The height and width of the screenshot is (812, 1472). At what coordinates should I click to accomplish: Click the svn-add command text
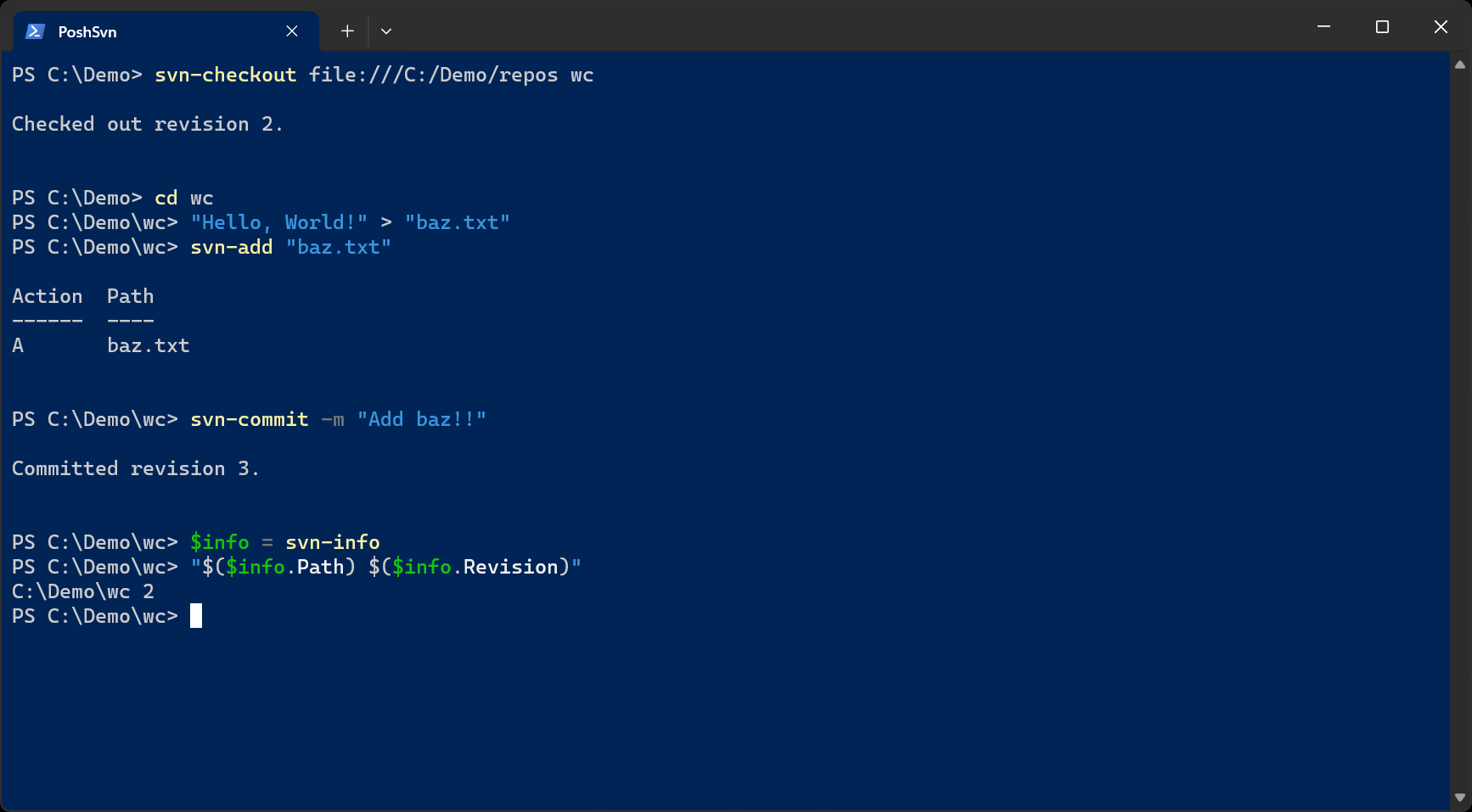point(232,247)
